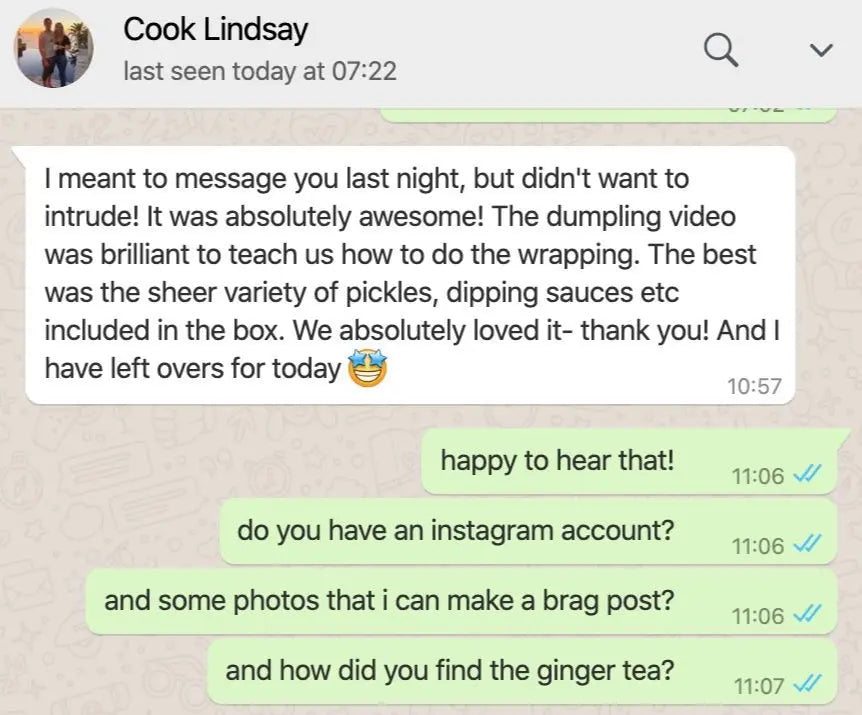Open search in this chat
862x715 pixels.
[721, 50]
